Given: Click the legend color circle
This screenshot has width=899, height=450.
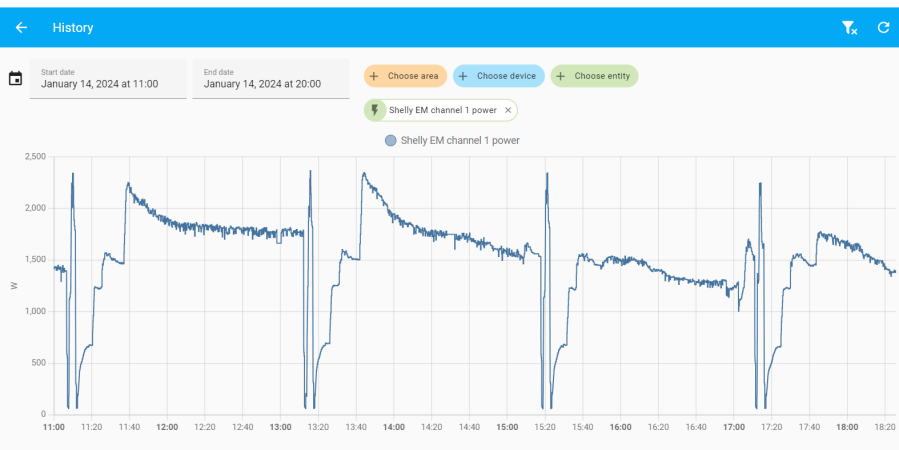Looking at the screenshot, I should click(x=390, y=140).
